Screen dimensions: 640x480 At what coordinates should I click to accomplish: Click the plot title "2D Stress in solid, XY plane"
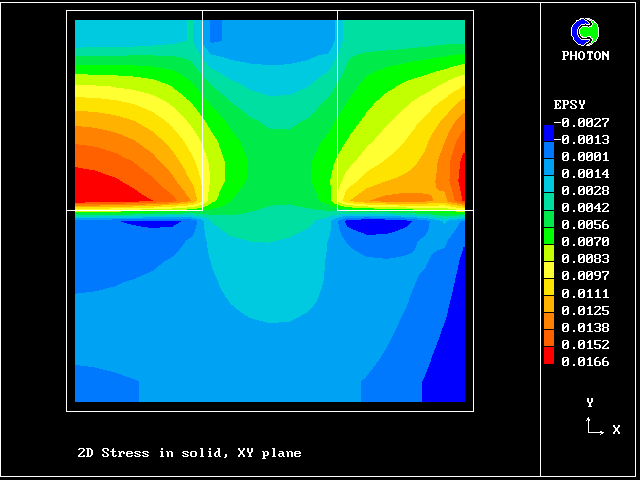189,453
